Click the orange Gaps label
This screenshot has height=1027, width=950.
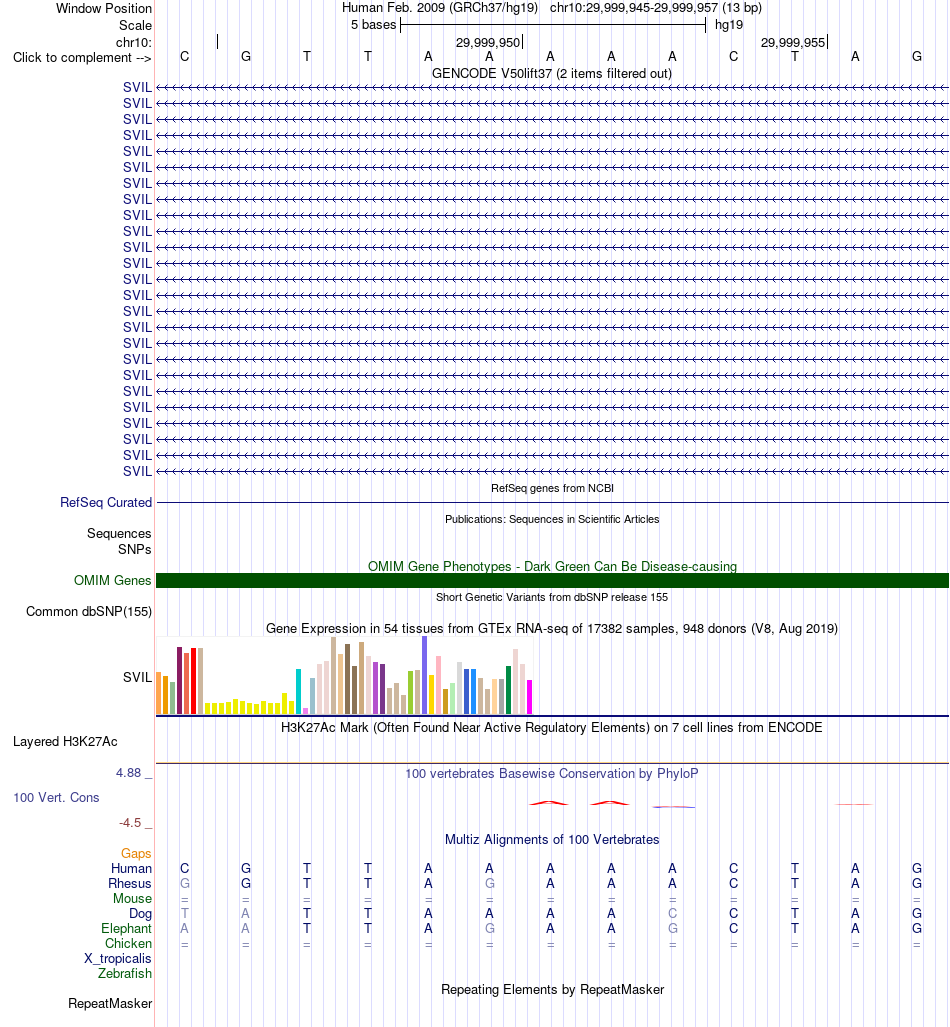tap(136, 853)
